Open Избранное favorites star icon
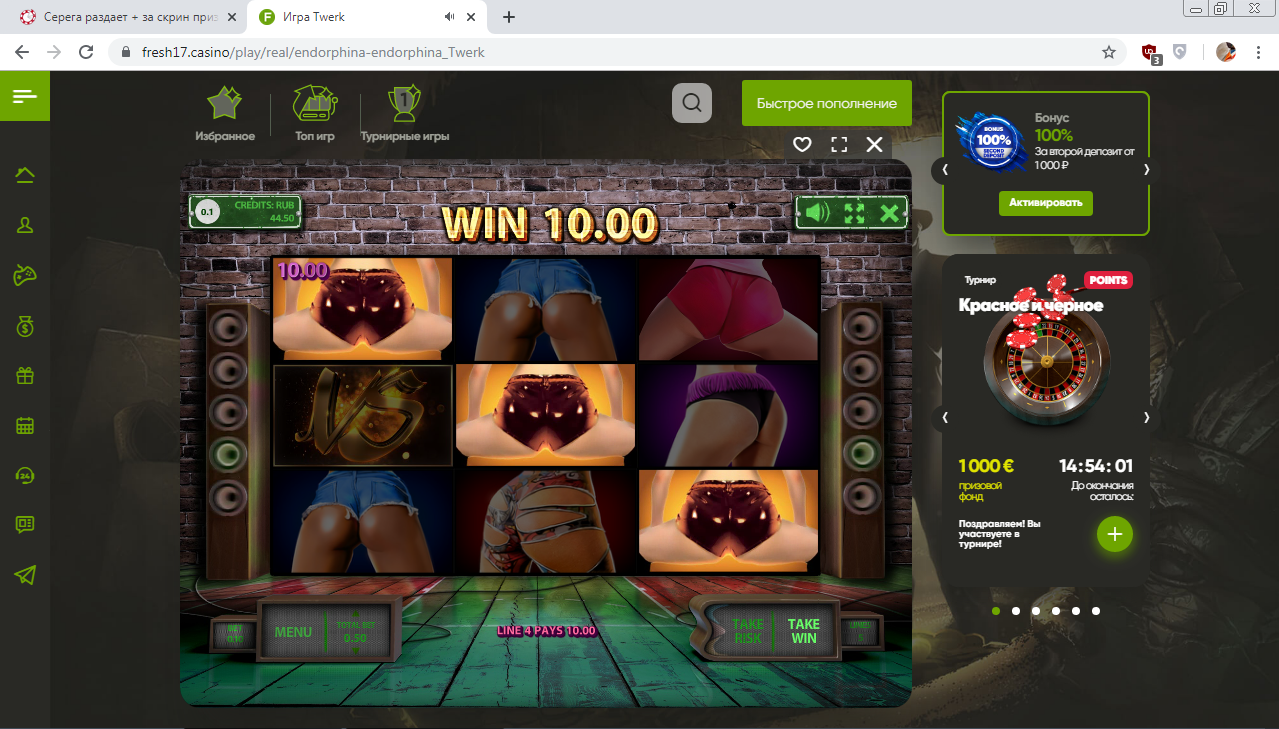 [x=225, y=113]
